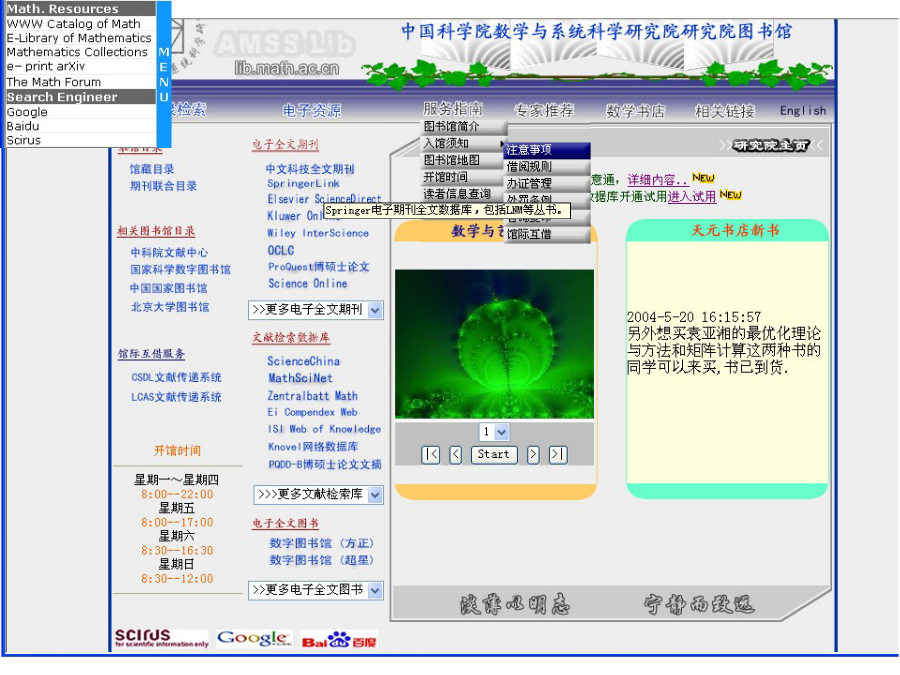
Task: Open 中科院文献中心 link
Action: pos(169,253)
